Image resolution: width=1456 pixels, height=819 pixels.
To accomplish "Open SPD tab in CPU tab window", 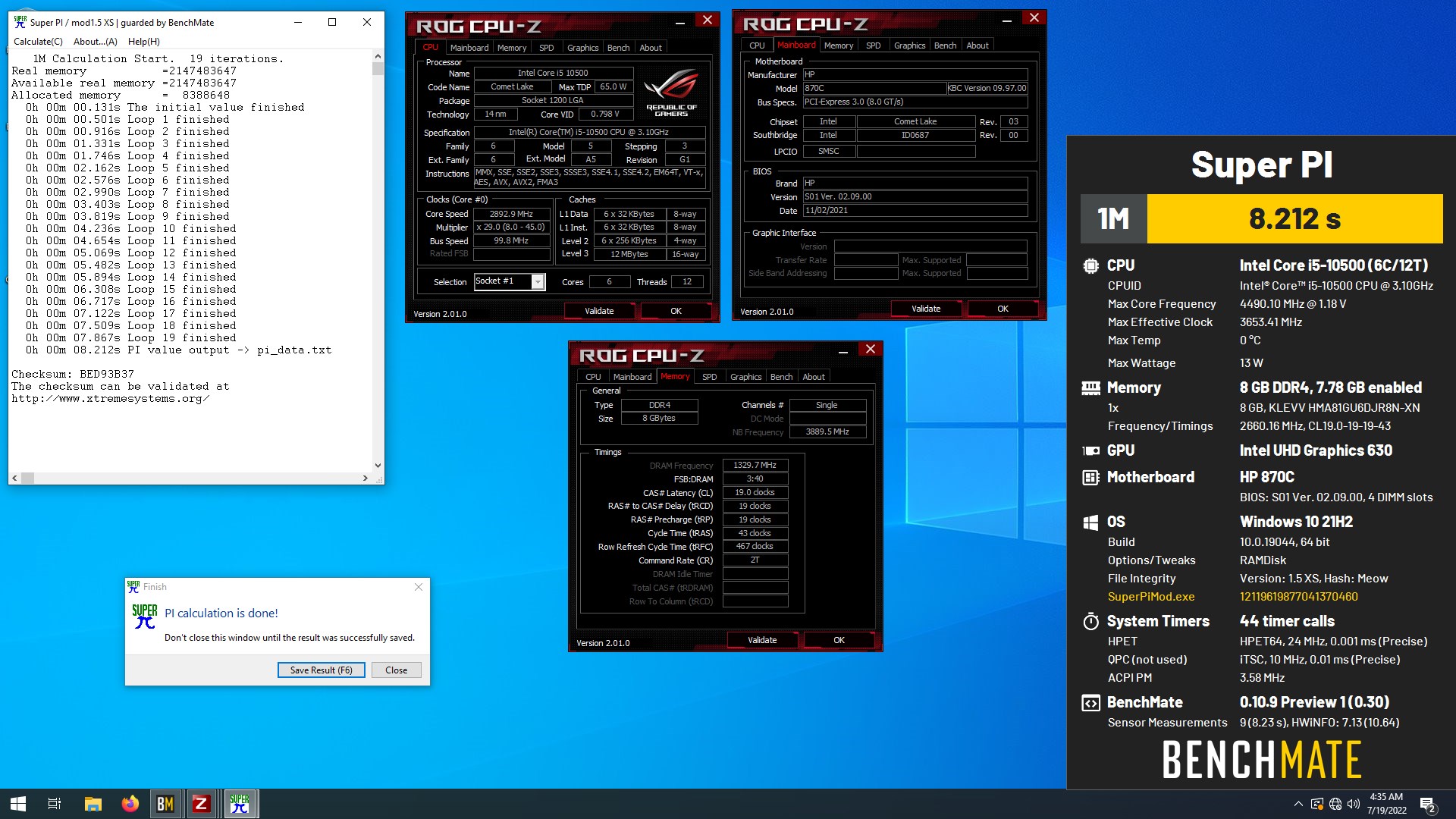I will click(547, 47).
